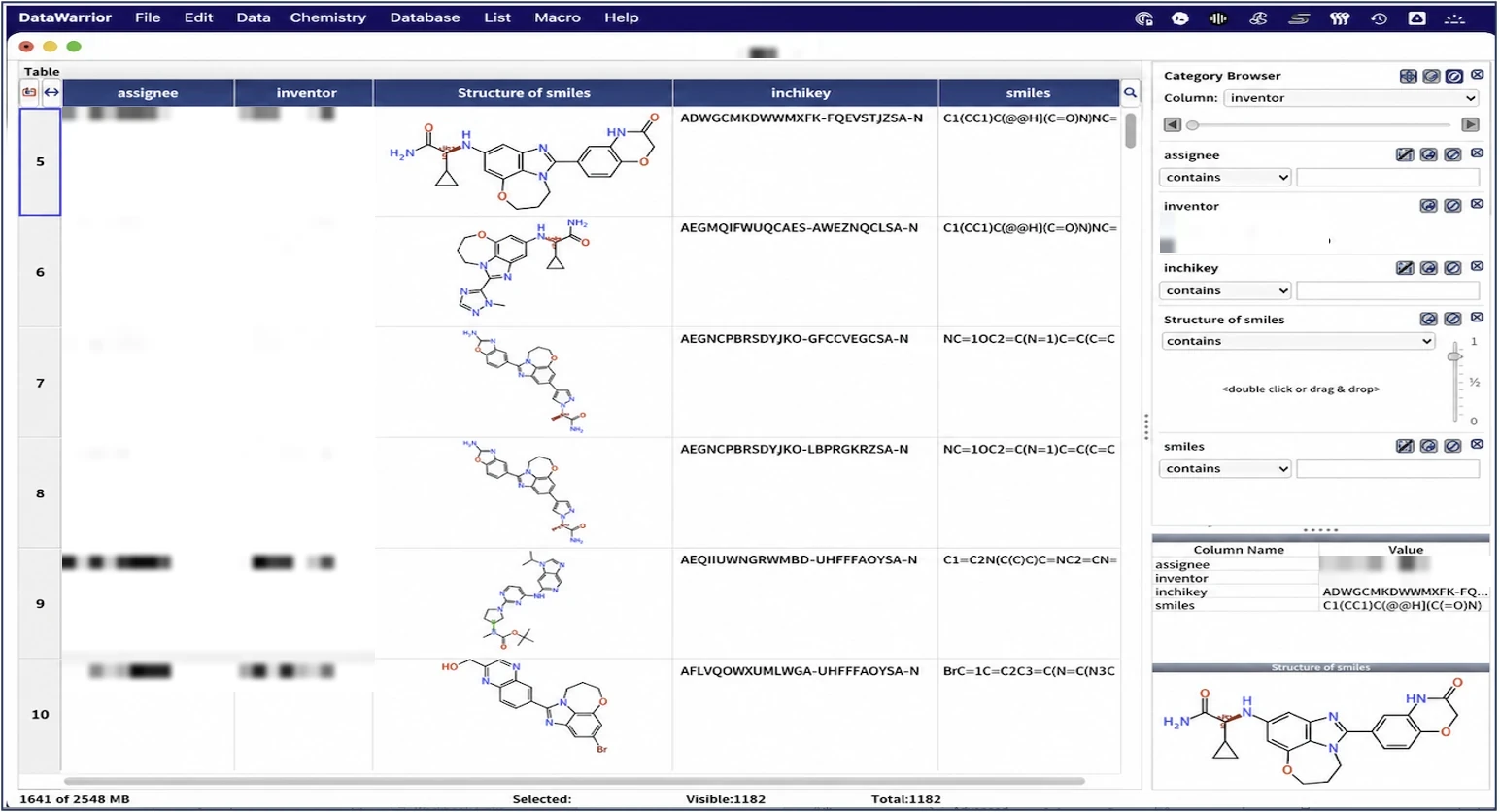1500x812 pixels.
Task: Select row 7 by its row number
Action: [x=40, y=383]
